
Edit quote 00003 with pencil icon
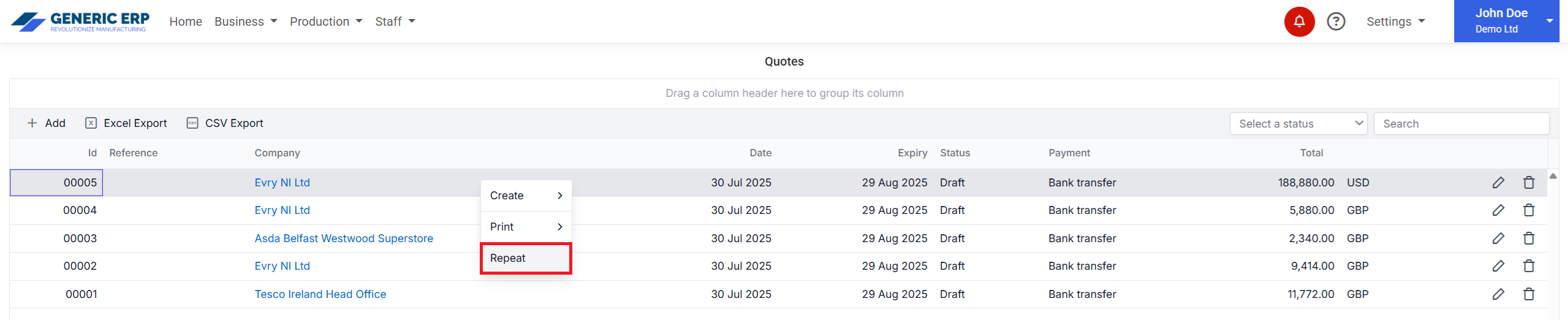pyautogui.click(x=1498, y=238)
